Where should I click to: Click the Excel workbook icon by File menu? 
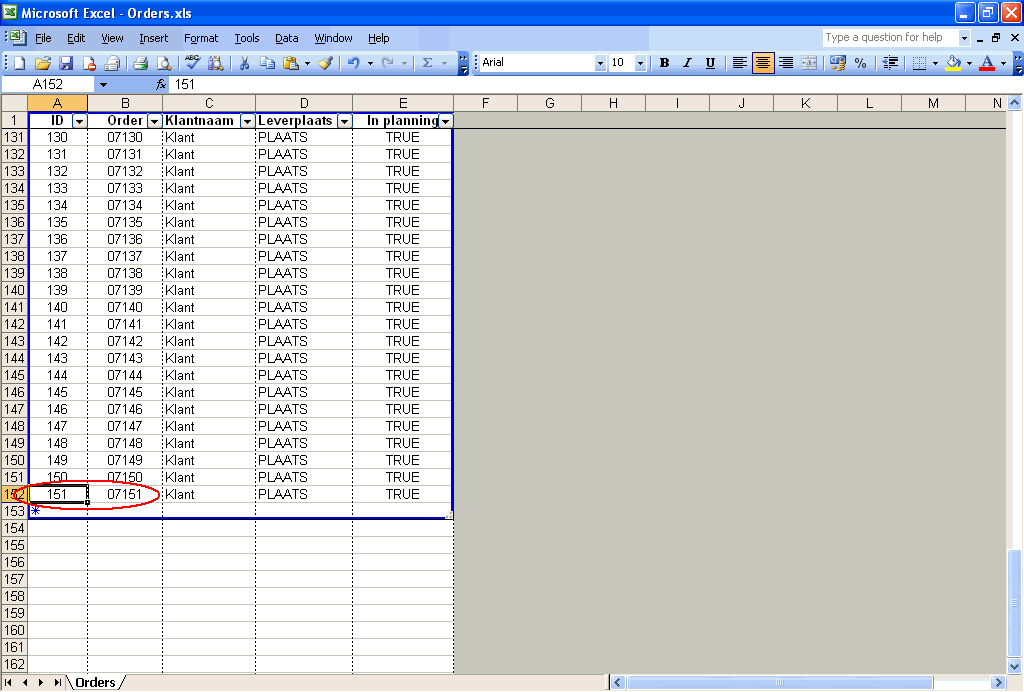click(17, 38)
